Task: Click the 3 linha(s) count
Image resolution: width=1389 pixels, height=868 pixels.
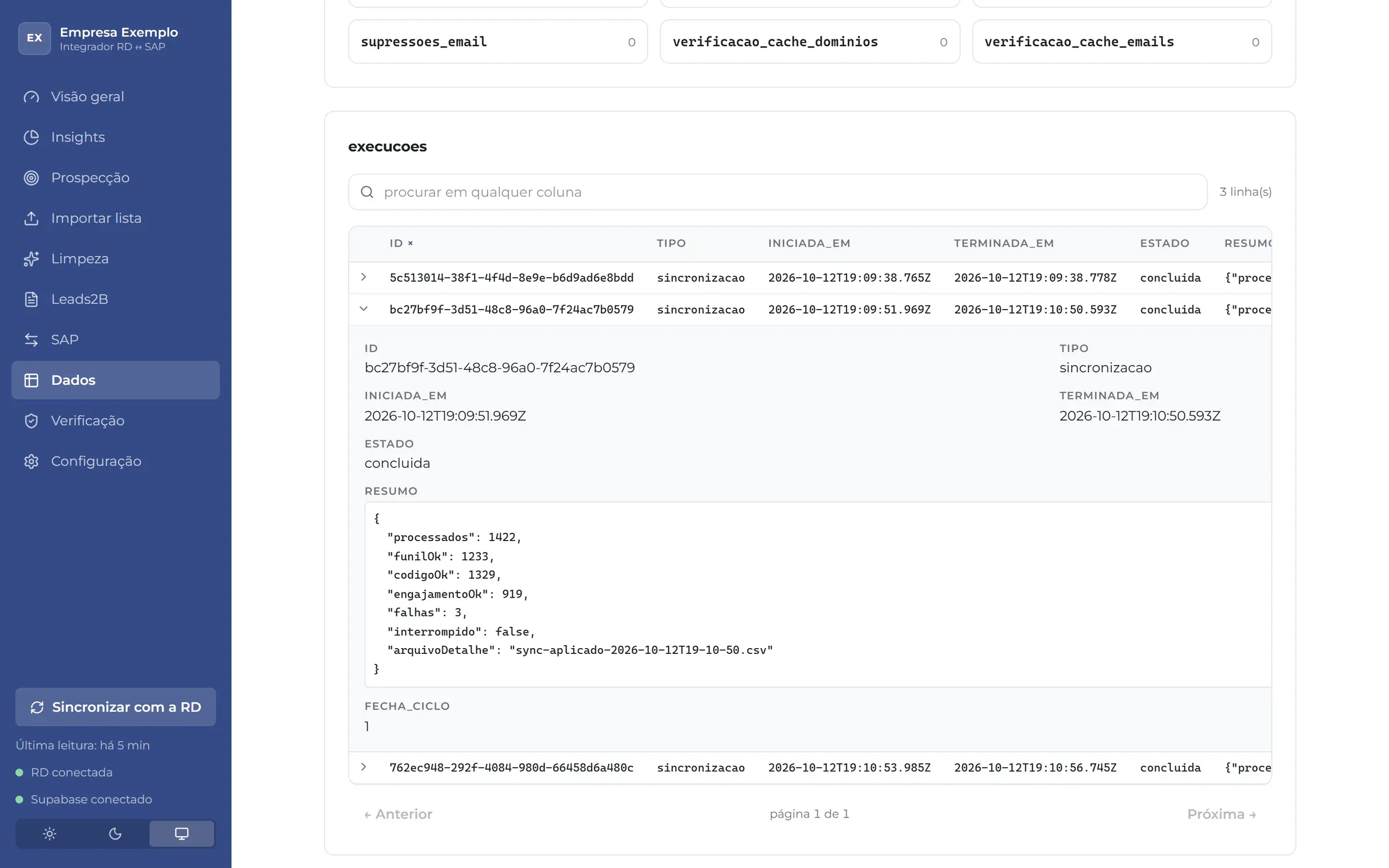Action: point(1245,192)
